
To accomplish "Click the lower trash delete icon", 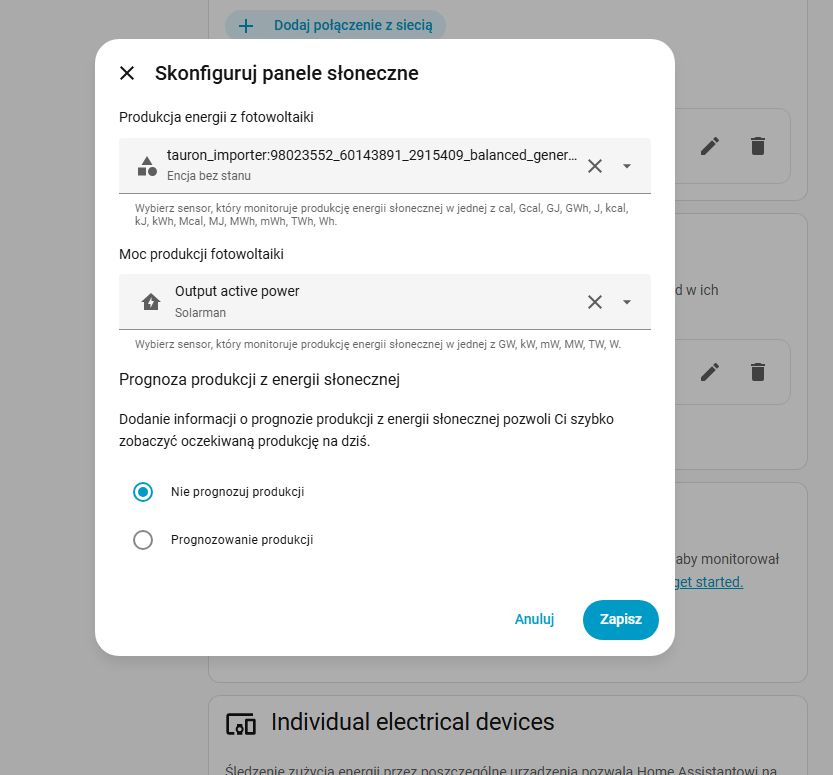I will (758, 372).
